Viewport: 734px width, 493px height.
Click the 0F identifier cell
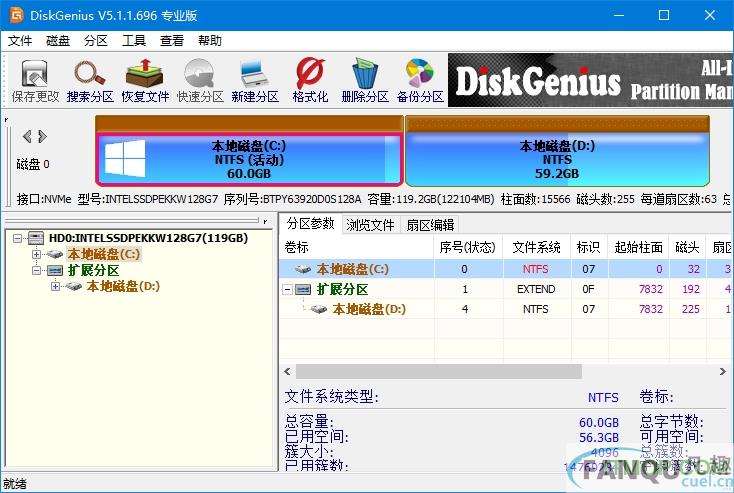click(x=588, y=289)
